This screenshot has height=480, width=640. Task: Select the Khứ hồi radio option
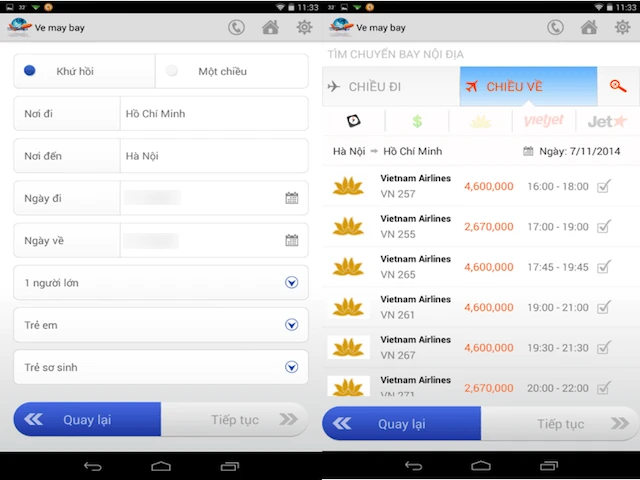(x=30, y=71)
